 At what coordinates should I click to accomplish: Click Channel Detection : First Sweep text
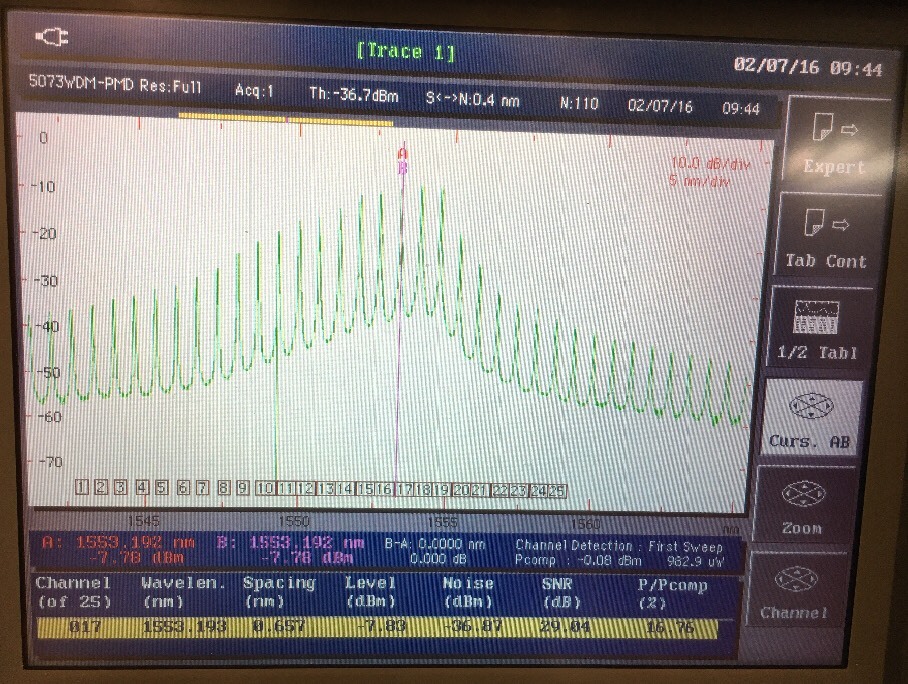pos(619,546)
